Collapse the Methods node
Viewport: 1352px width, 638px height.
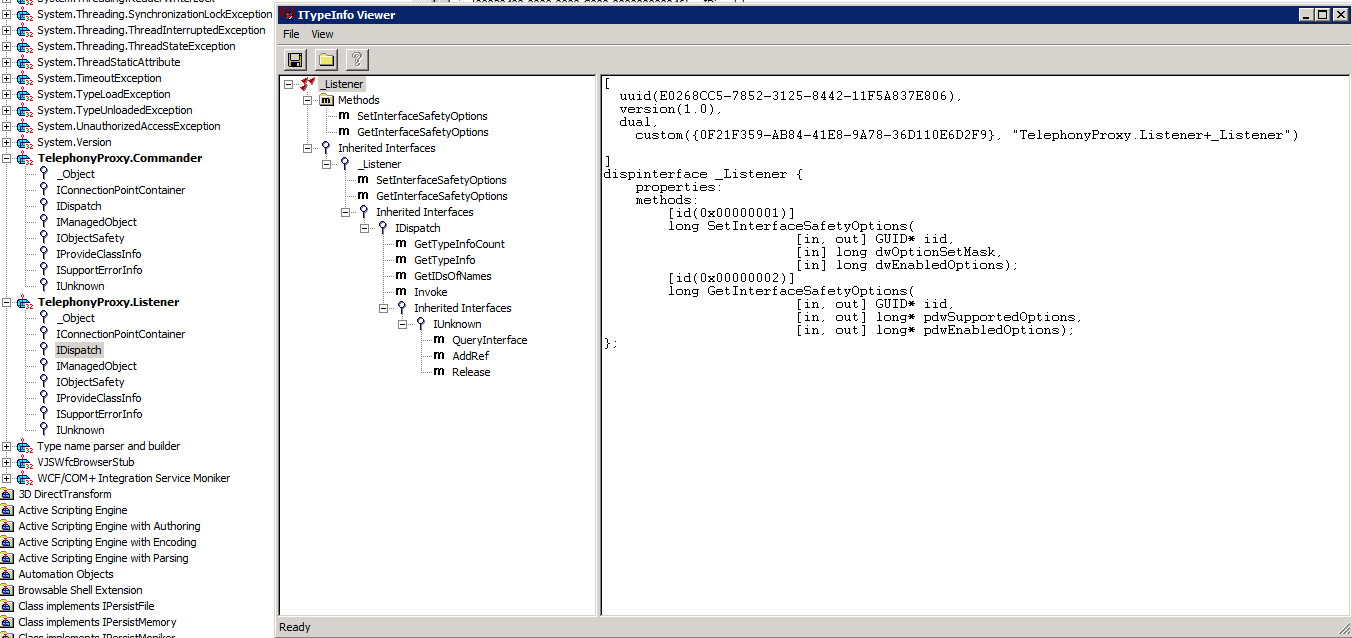point(308,100)
